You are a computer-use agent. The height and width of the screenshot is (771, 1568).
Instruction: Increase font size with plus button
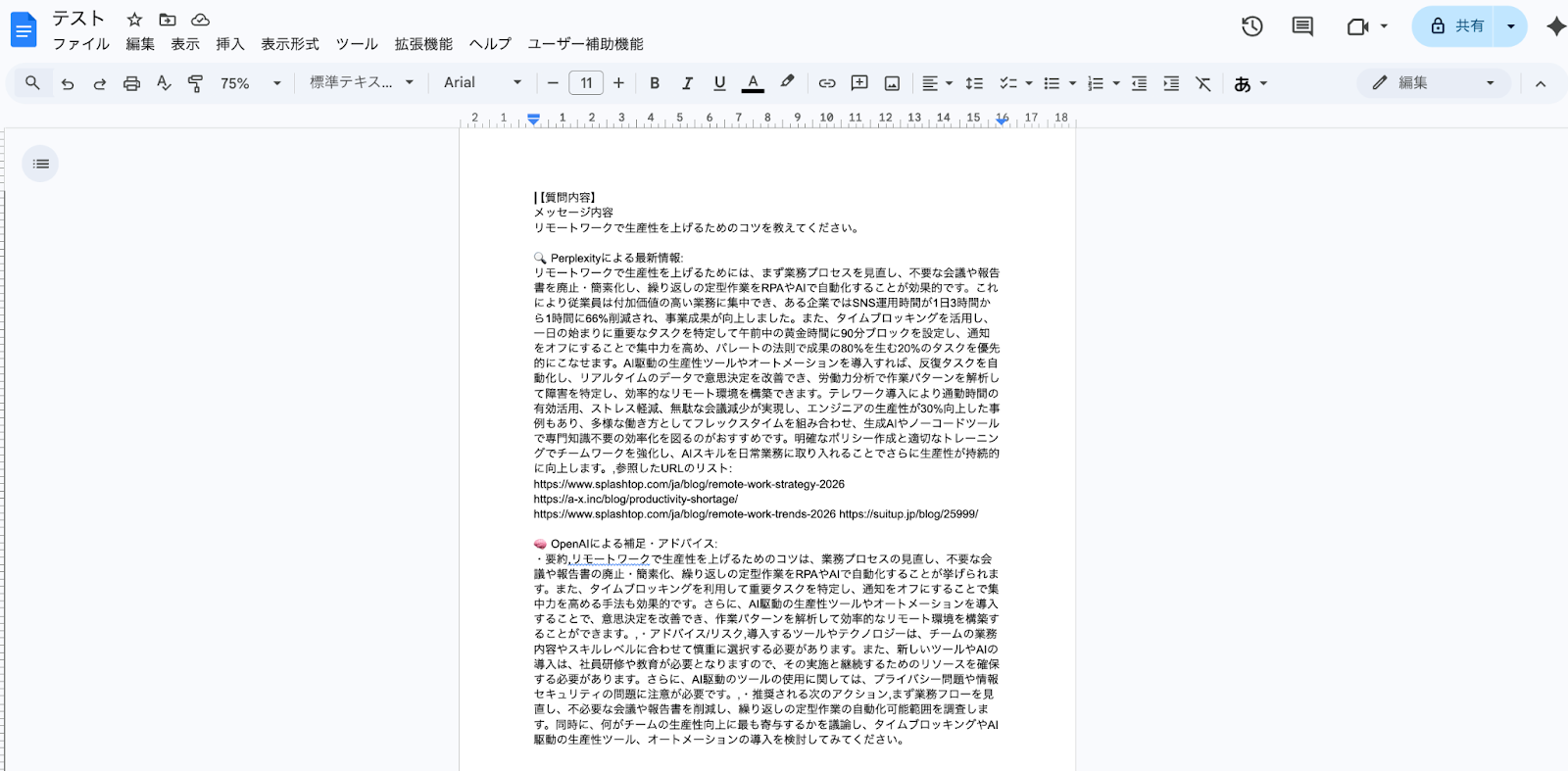618,83
